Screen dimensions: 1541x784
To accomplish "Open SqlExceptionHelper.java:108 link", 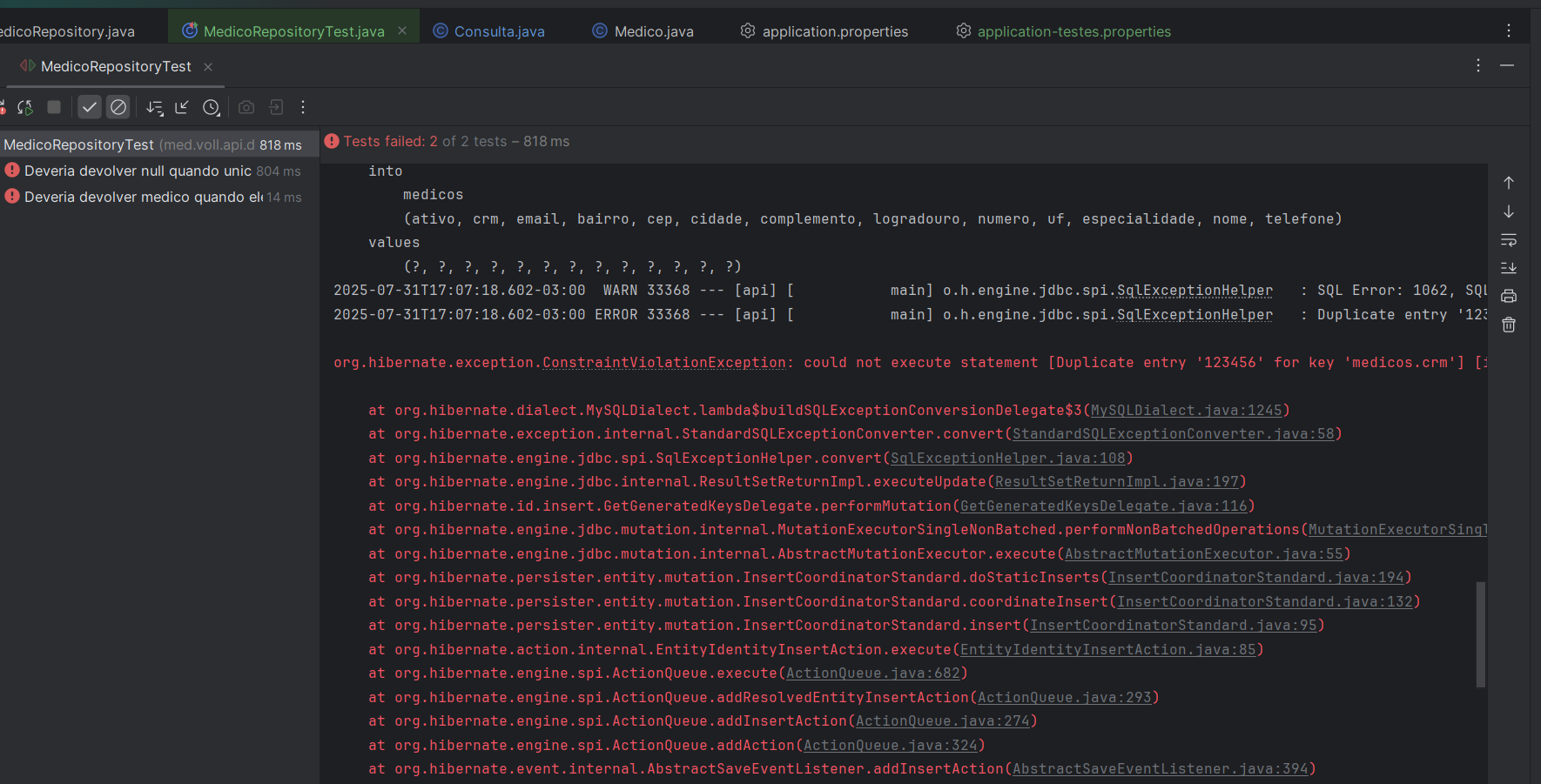I will [x=1008, y=458].
